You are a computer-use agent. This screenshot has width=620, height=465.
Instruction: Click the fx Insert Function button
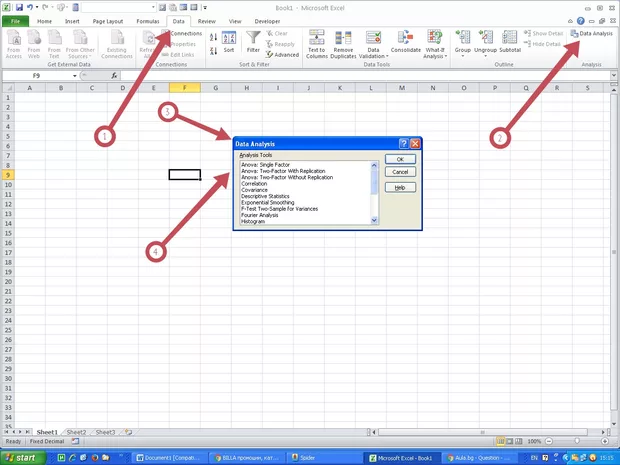pos(114,76)
